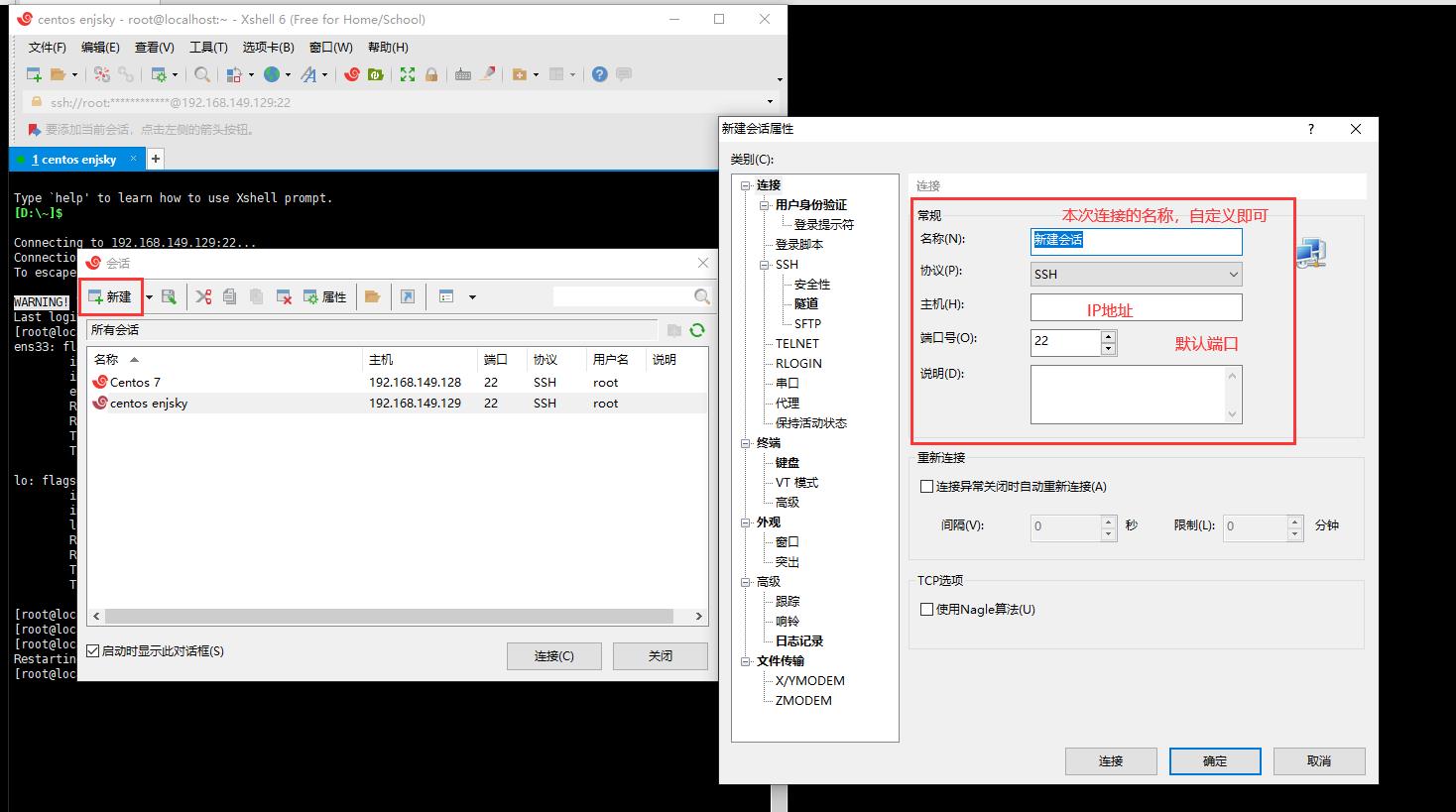Screen dimensions: 1456x812
Task: Click magnifier Find icon in main toolbar
Action: [x=202, y=74]
